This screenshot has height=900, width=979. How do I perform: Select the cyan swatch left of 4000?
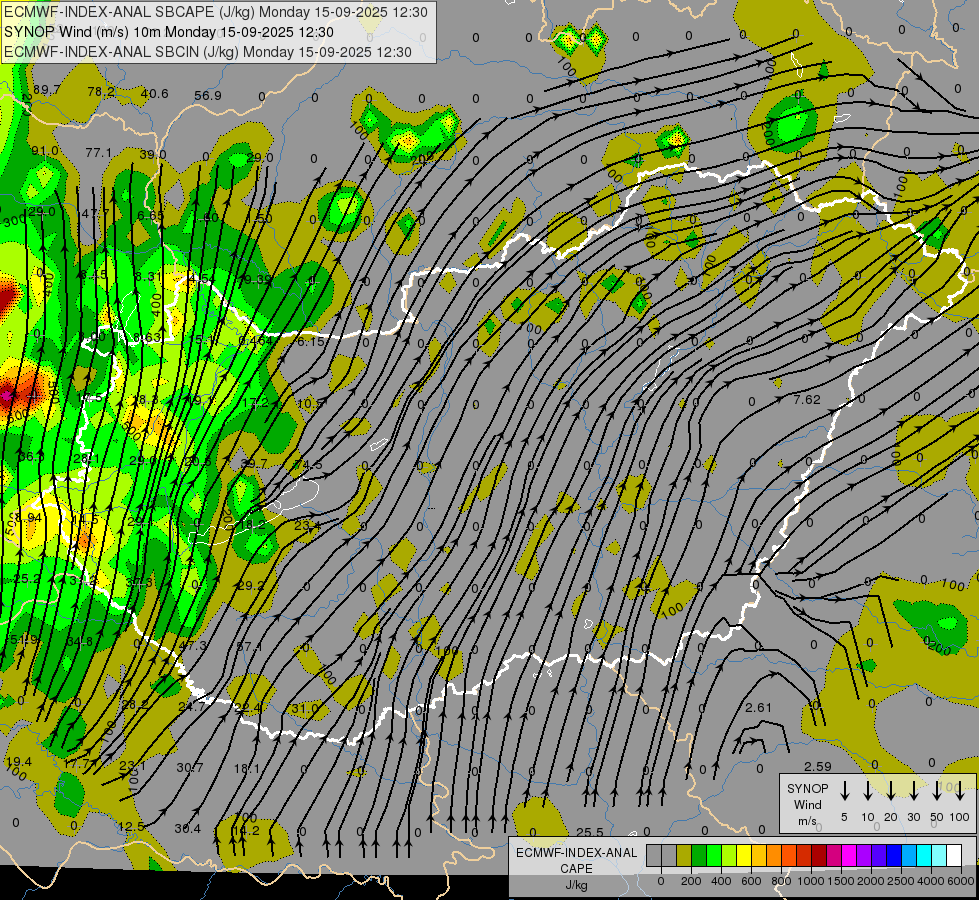coord(925,855)
